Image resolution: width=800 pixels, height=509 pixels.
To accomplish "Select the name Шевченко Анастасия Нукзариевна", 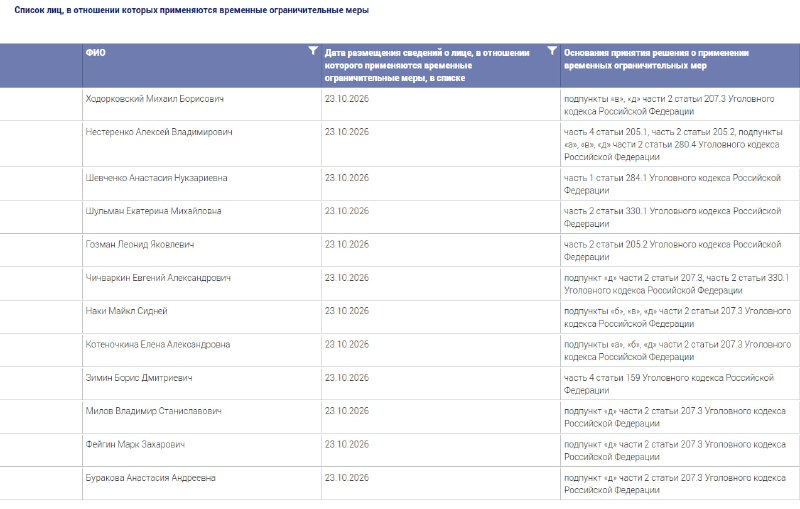I will point(156,178).
